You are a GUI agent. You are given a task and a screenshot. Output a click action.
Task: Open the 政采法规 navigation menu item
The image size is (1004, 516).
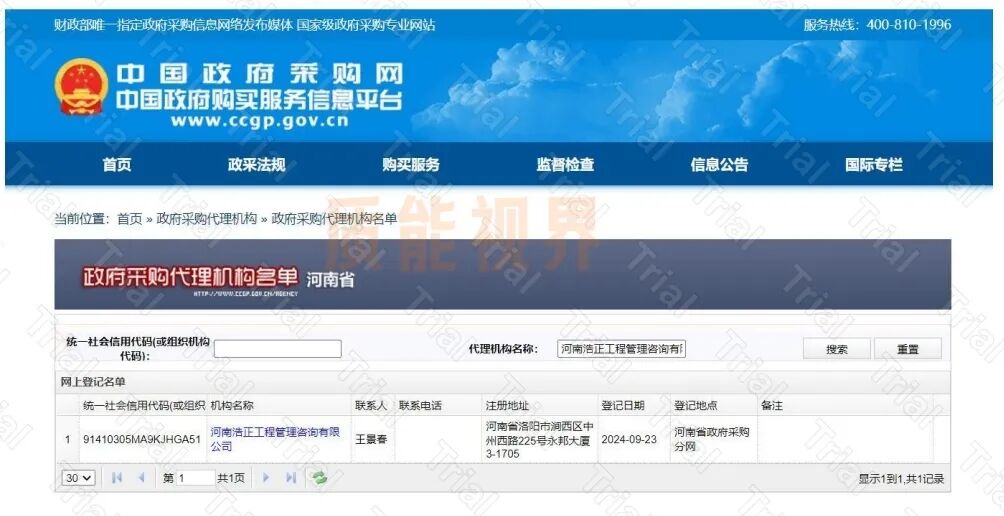click(256, 165)
